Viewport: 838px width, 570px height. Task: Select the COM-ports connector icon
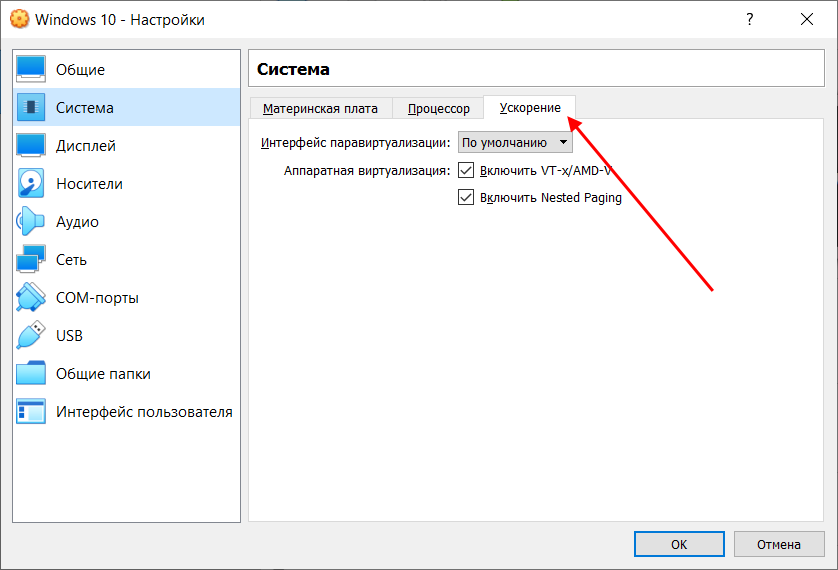31,298
